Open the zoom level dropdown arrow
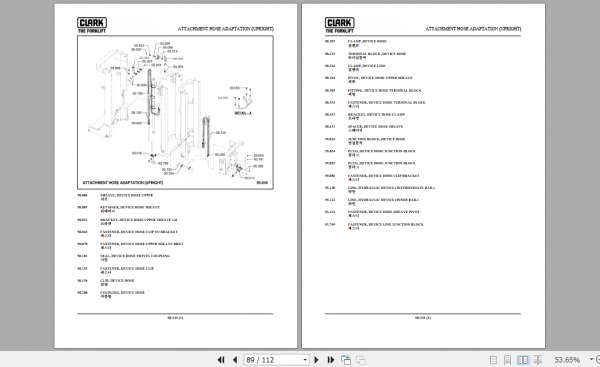Image resolution: width=600 pixels, height=367 pixels. (x=591, y=359)
